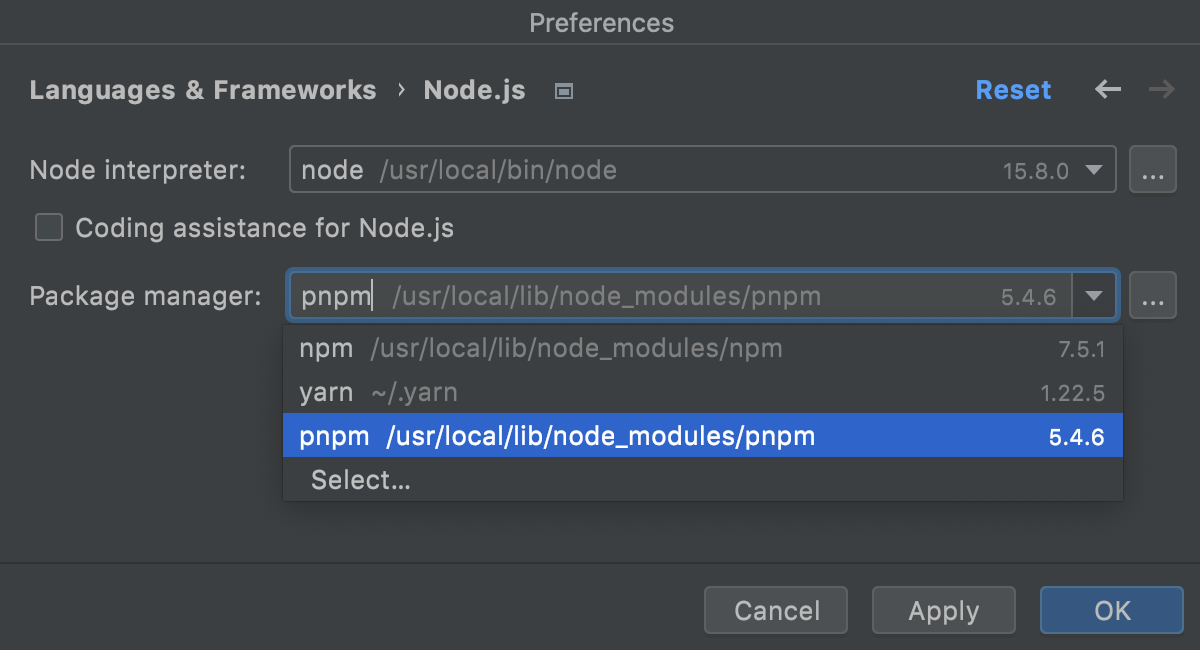Open the Node interpreter dropdown arrow
Image resolution: width=1200 pixels, height=650 pixels.
point(1093,169)
